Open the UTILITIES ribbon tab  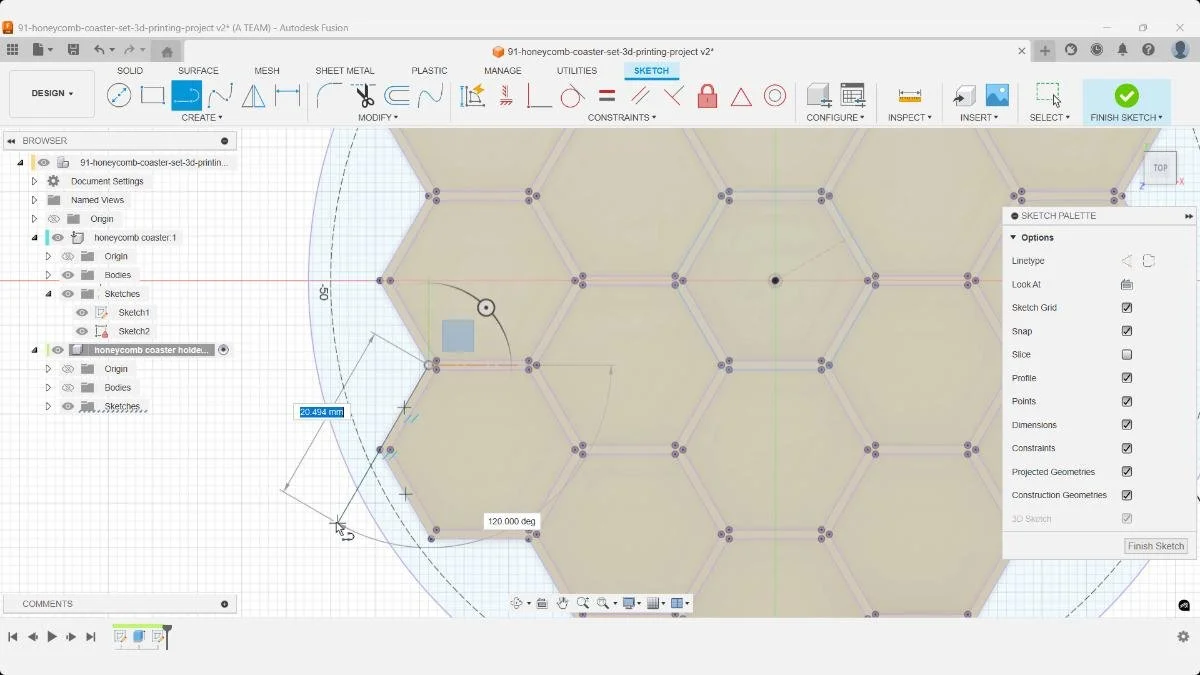pos(577,70)
